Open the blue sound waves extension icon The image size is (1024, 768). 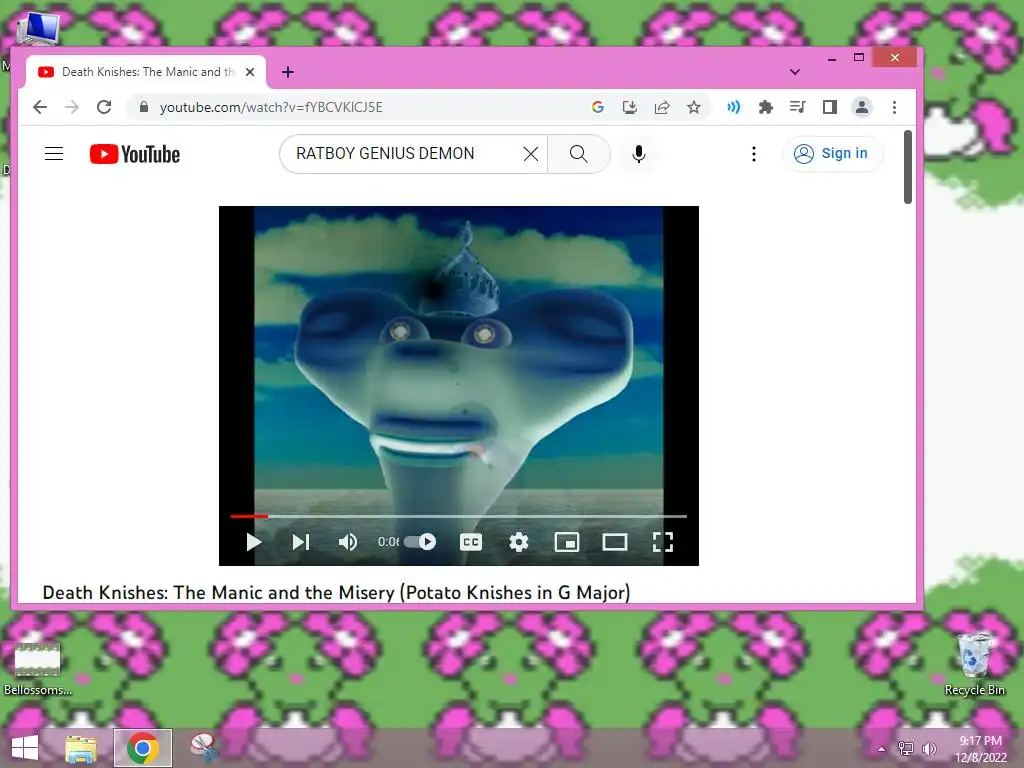pos(733,107)
